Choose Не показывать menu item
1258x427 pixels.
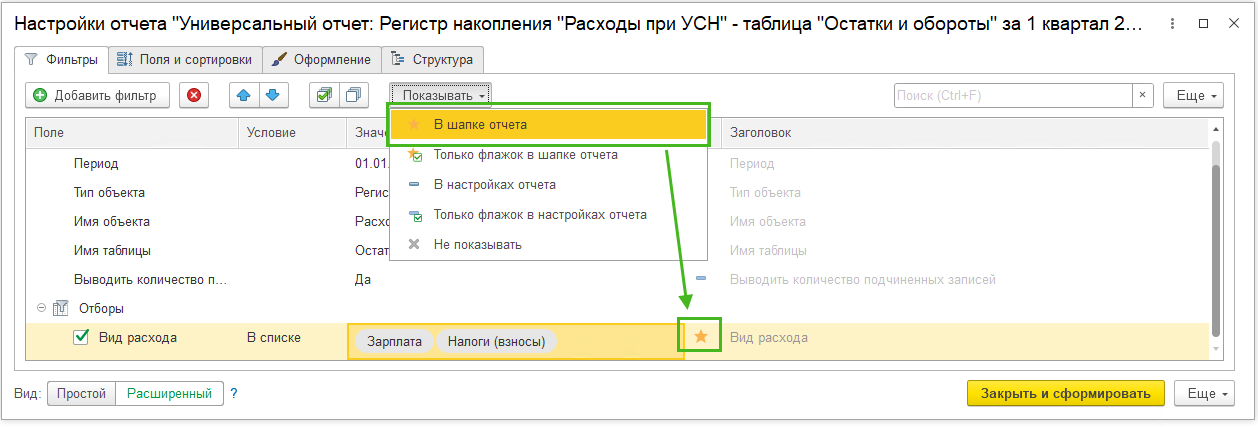[548, 244]
